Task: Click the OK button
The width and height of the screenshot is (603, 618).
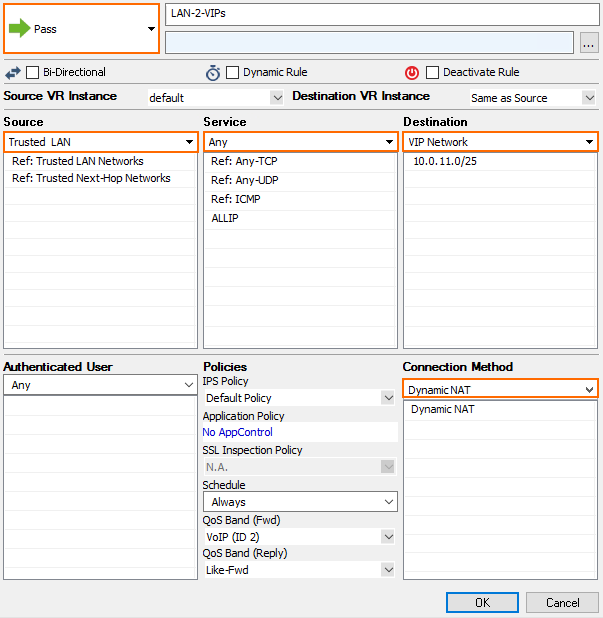Action: point(482,603)
